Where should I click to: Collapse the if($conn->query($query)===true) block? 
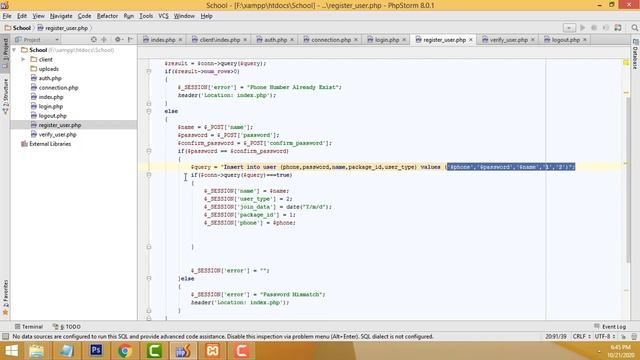pyautogui.click(x=149, y=175)
